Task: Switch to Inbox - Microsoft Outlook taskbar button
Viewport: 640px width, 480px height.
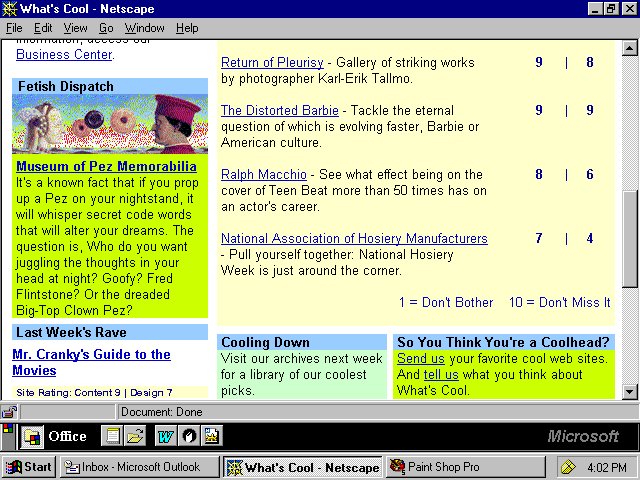Action: [x=139, y=467]
